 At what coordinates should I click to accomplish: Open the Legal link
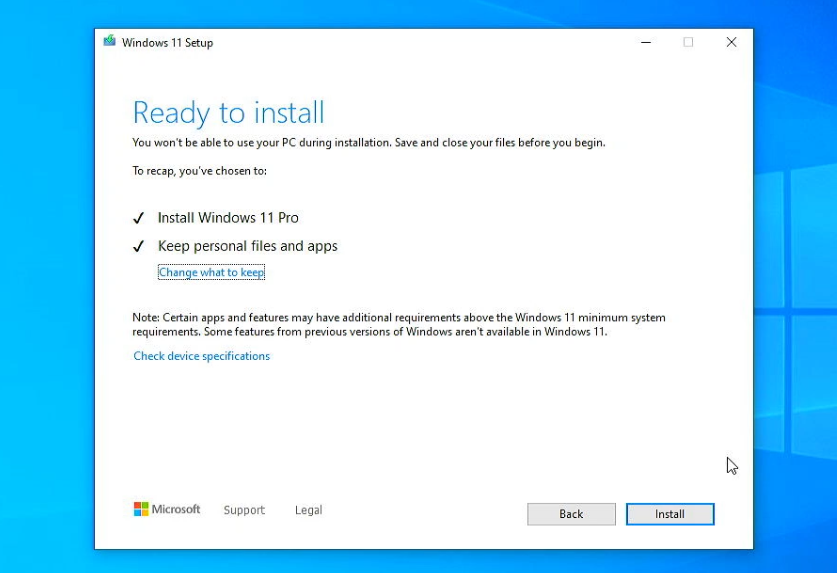309,510
